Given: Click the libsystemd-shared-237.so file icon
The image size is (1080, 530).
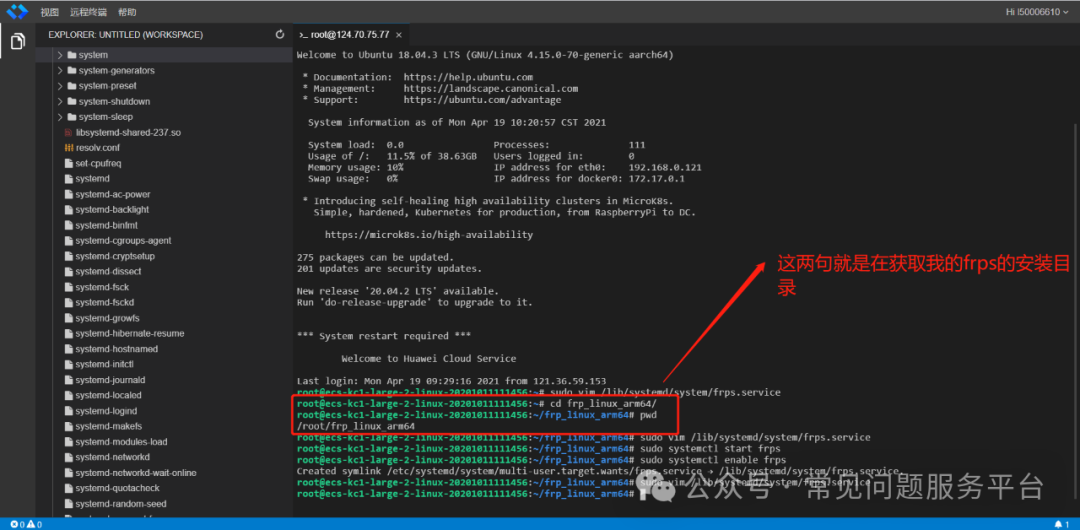Looking at the screenshot, I should (68, 132).
